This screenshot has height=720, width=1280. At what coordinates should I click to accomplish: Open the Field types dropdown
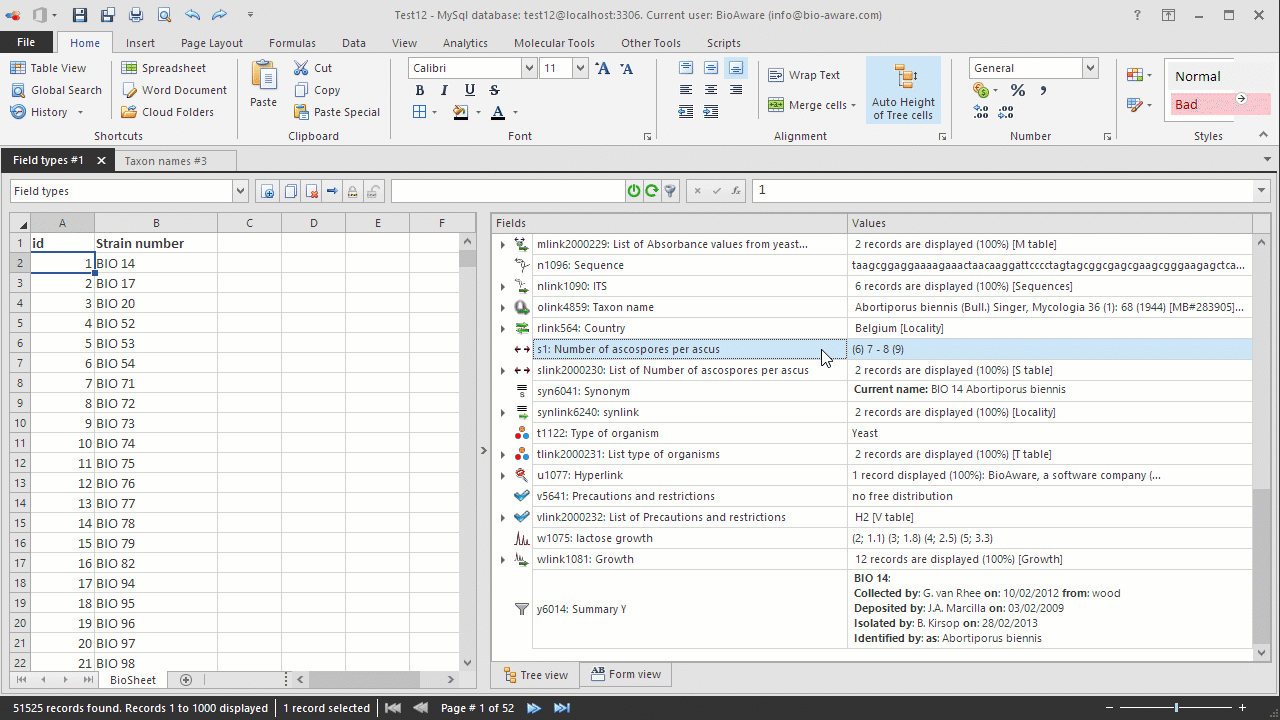[x=239, y=191]
